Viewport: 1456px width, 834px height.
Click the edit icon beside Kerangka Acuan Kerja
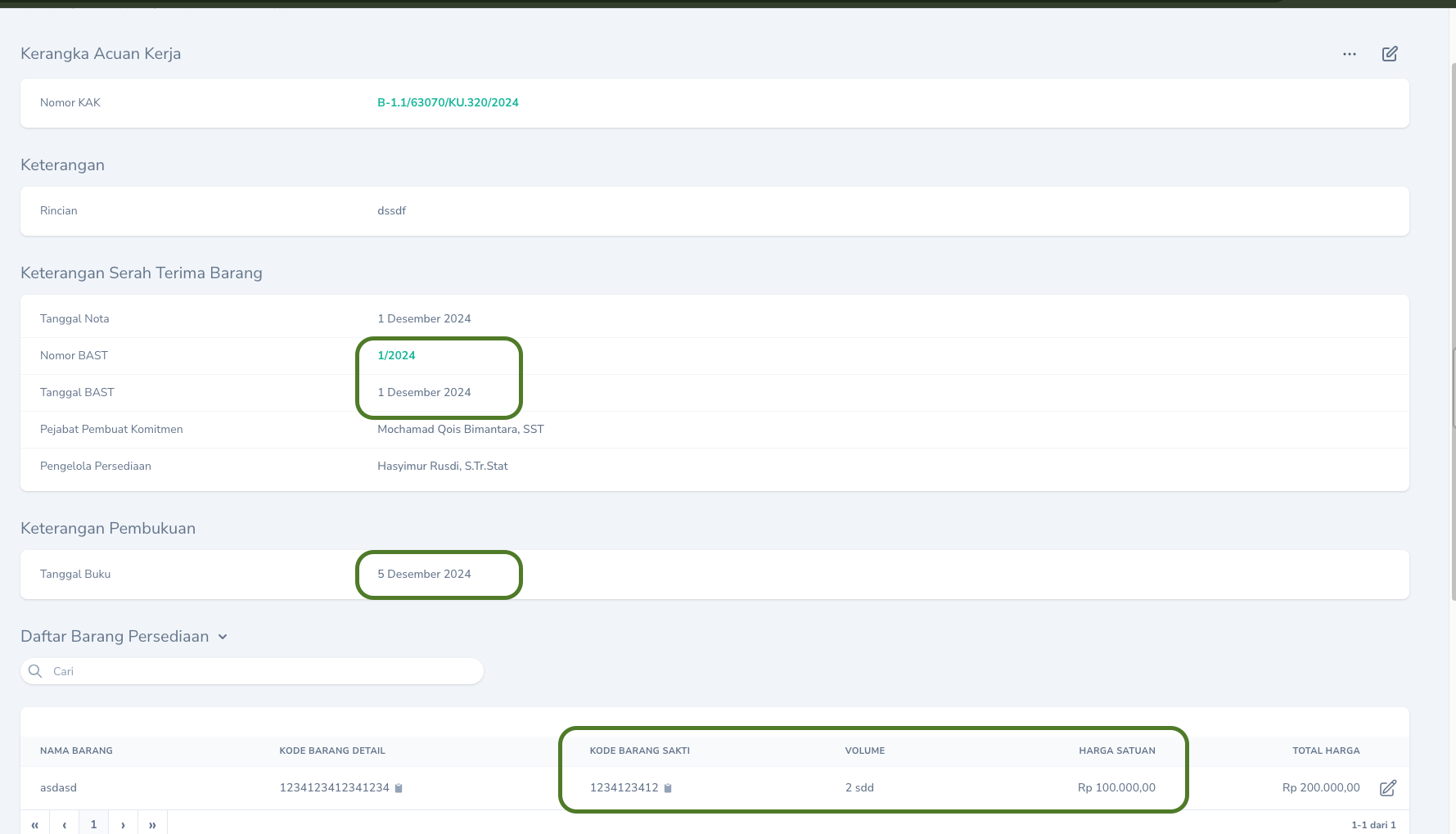[1390, 54]
